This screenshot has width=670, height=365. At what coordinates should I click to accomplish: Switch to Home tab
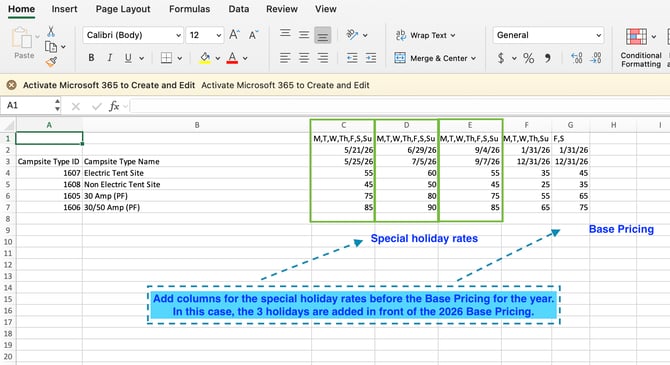point(21,9)
